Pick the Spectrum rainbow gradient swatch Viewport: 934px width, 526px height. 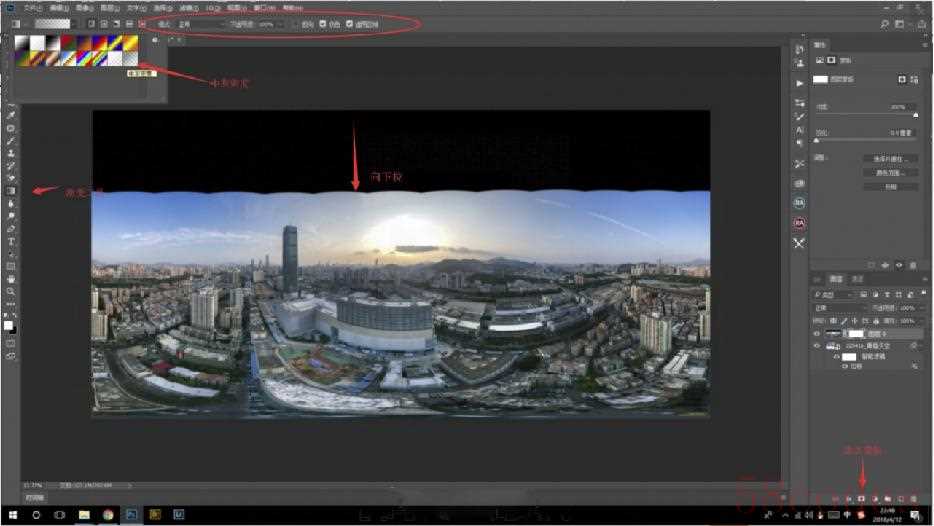(x=83, y=58)
